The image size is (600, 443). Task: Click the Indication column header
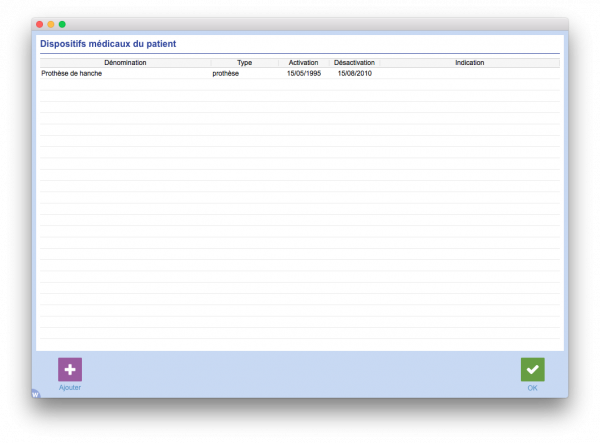[470, 62]
